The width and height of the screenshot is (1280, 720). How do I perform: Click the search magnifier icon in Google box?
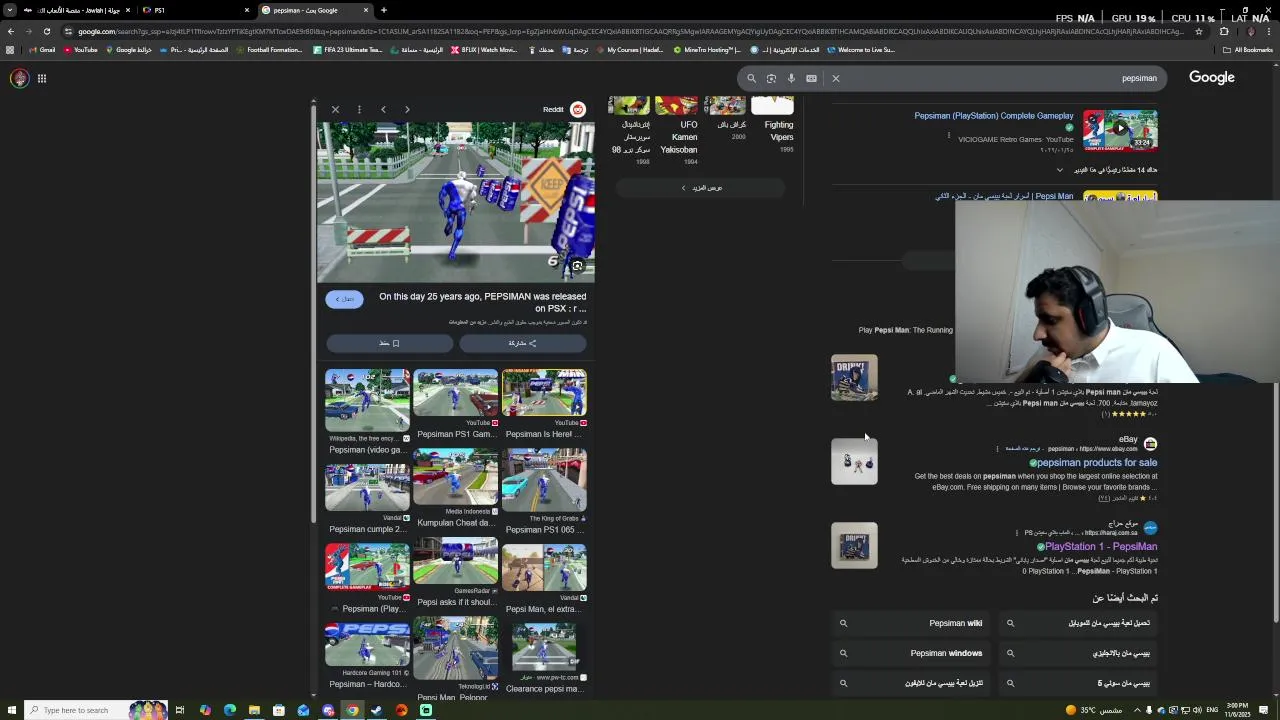751,78
